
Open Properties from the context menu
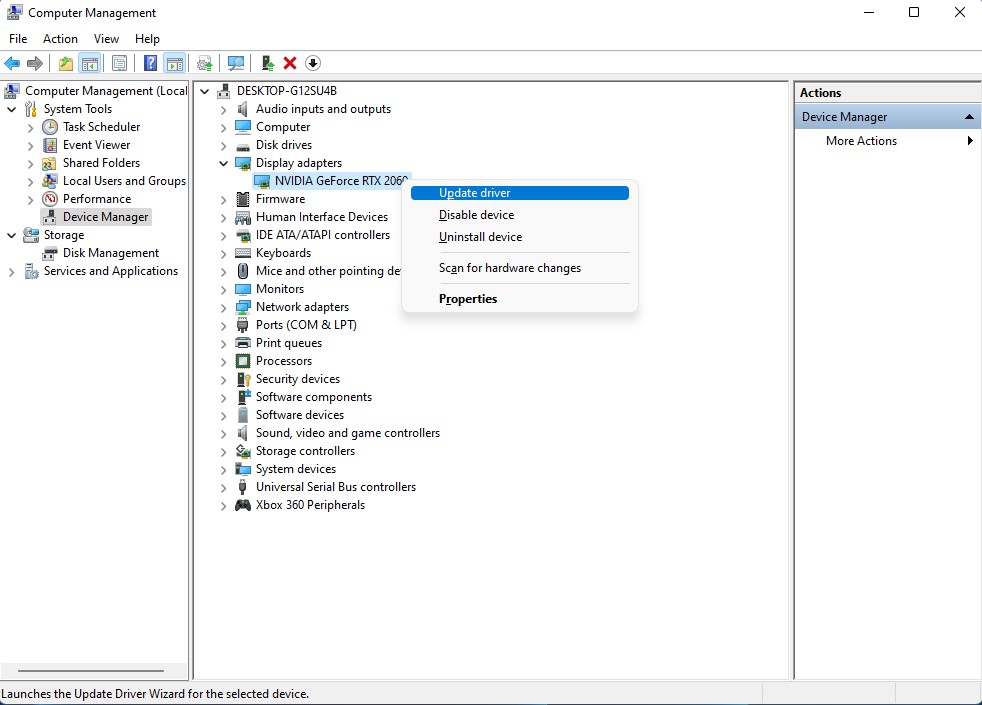[x=520, y=299]
